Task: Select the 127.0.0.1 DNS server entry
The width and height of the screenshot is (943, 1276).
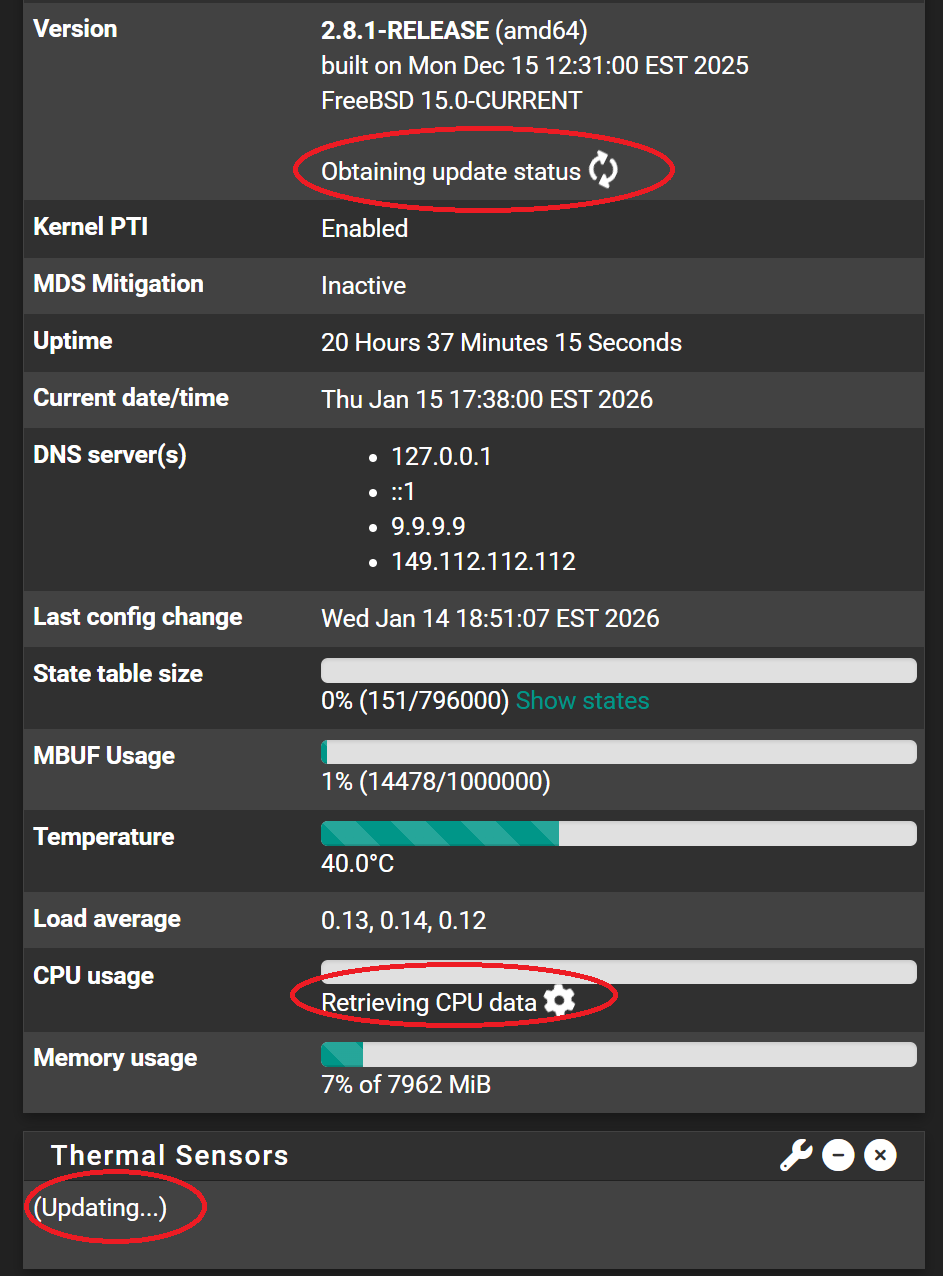Action: (441, 457)
